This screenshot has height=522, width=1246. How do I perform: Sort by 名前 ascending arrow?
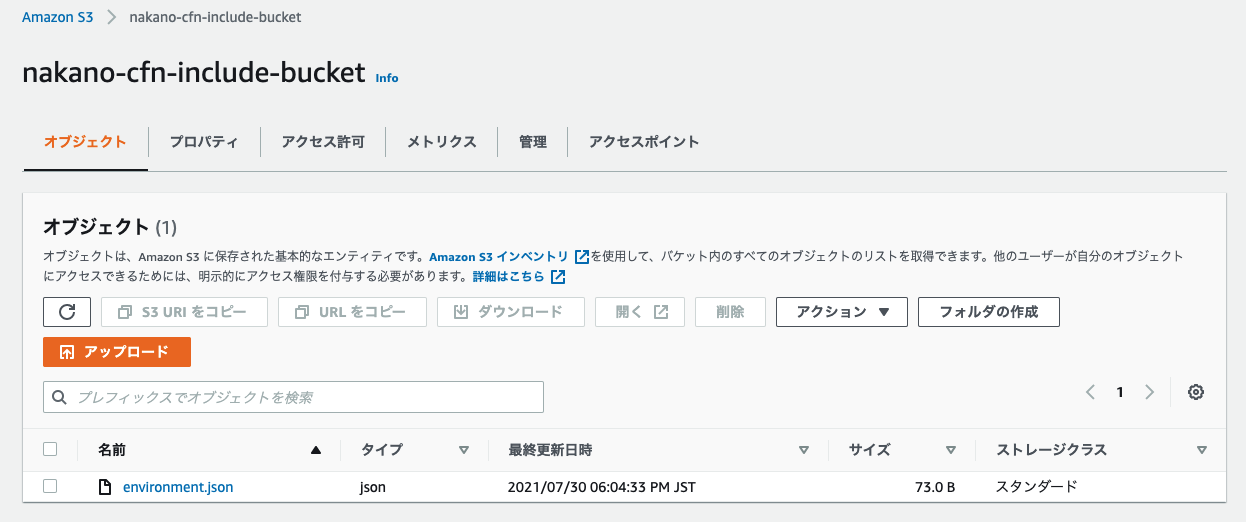(x=316, y=450)
